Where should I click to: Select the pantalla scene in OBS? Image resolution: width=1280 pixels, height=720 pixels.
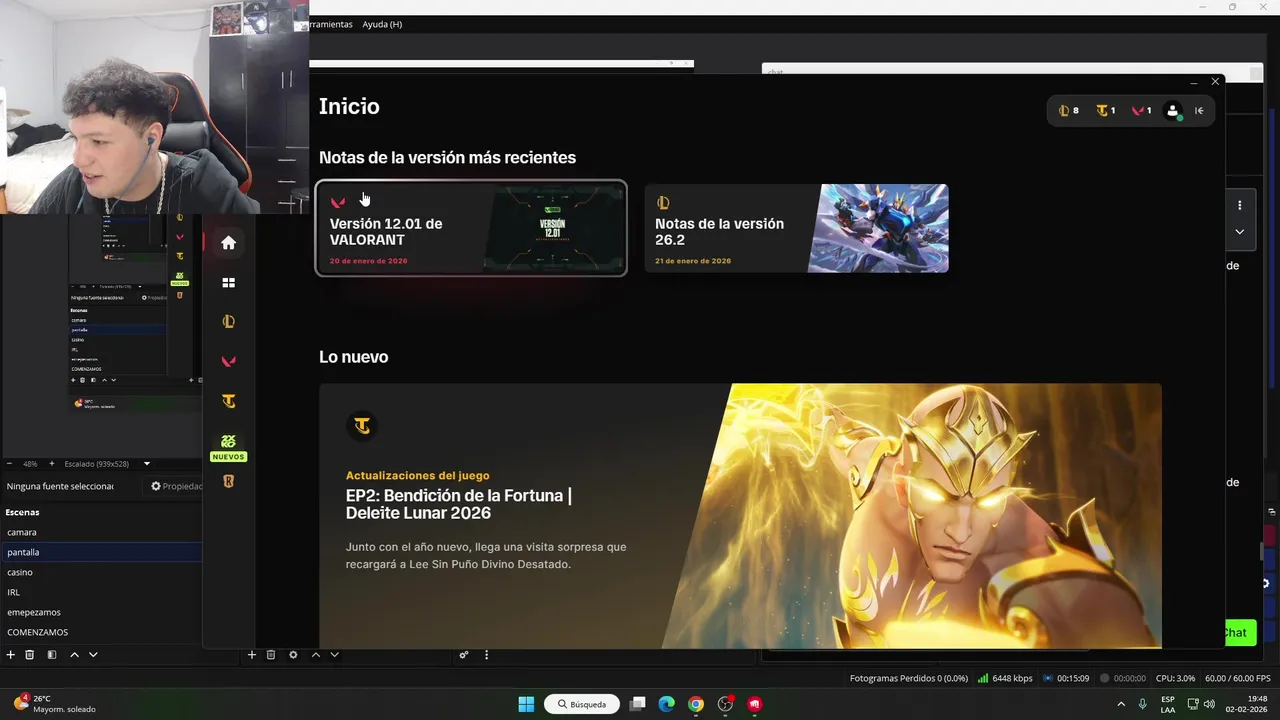point(101,552)
